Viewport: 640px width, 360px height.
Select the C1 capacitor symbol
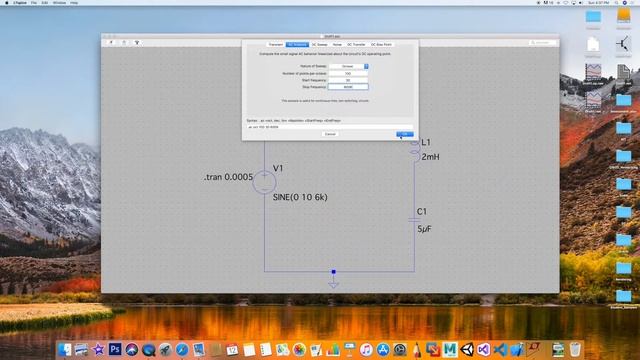(414, 220)
